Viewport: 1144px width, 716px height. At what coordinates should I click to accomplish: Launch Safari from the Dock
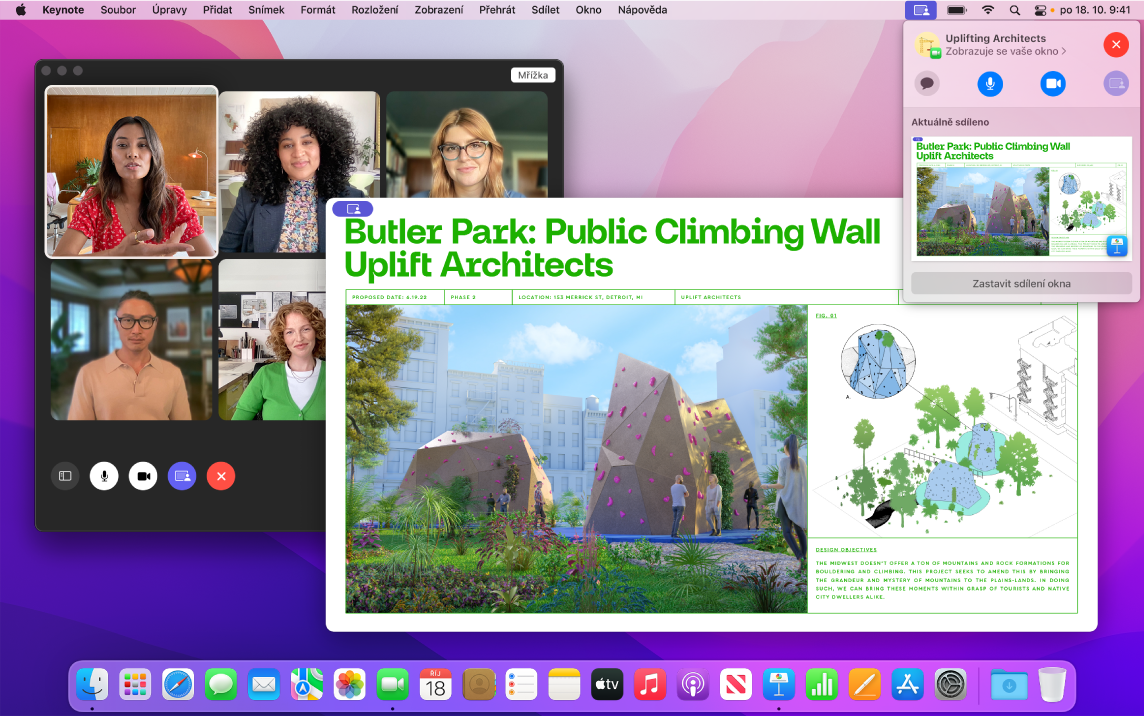point(178,685)
